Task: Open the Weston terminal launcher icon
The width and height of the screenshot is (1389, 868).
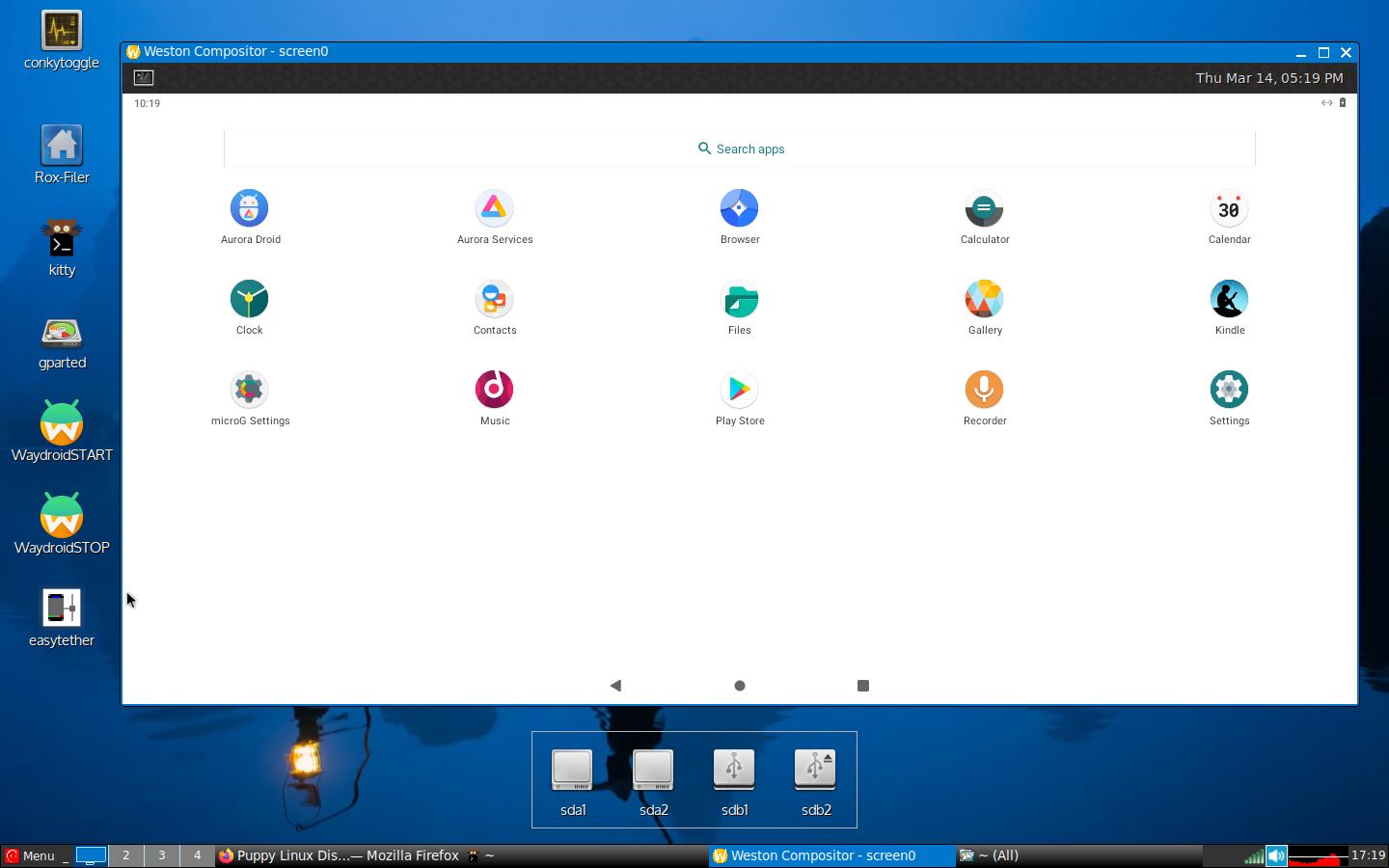Action: pos(144,78)
